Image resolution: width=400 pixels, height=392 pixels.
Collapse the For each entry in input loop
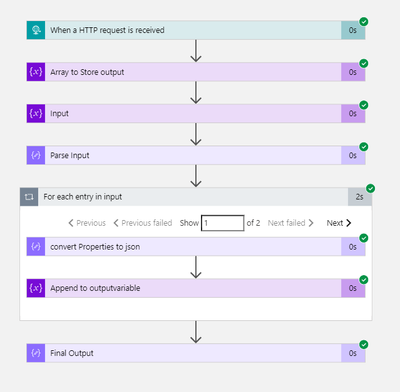click(x=196, y=197)
